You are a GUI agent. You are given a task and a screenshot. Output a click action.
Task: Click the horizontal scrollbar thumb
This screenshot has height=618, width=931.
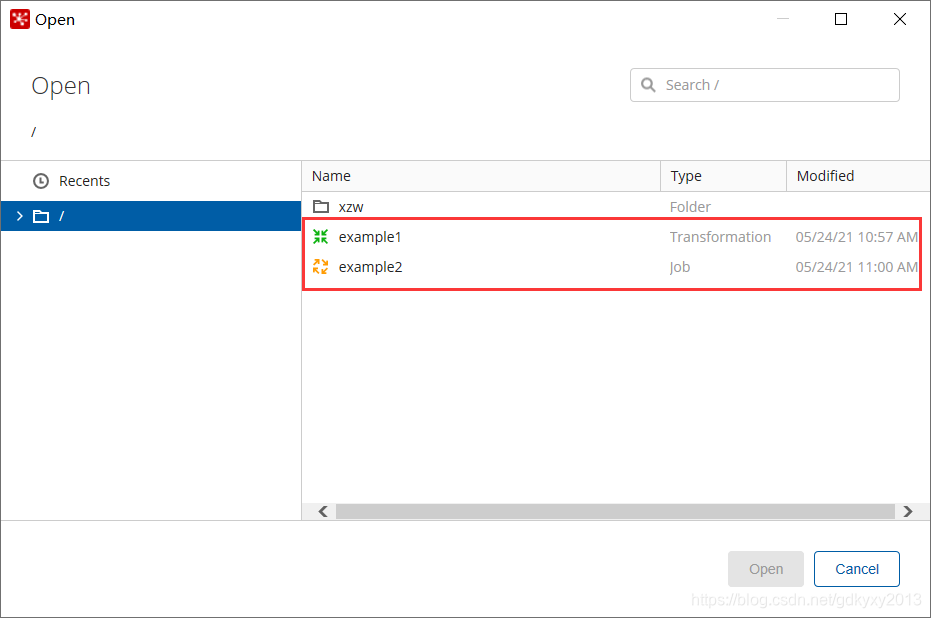615,511
